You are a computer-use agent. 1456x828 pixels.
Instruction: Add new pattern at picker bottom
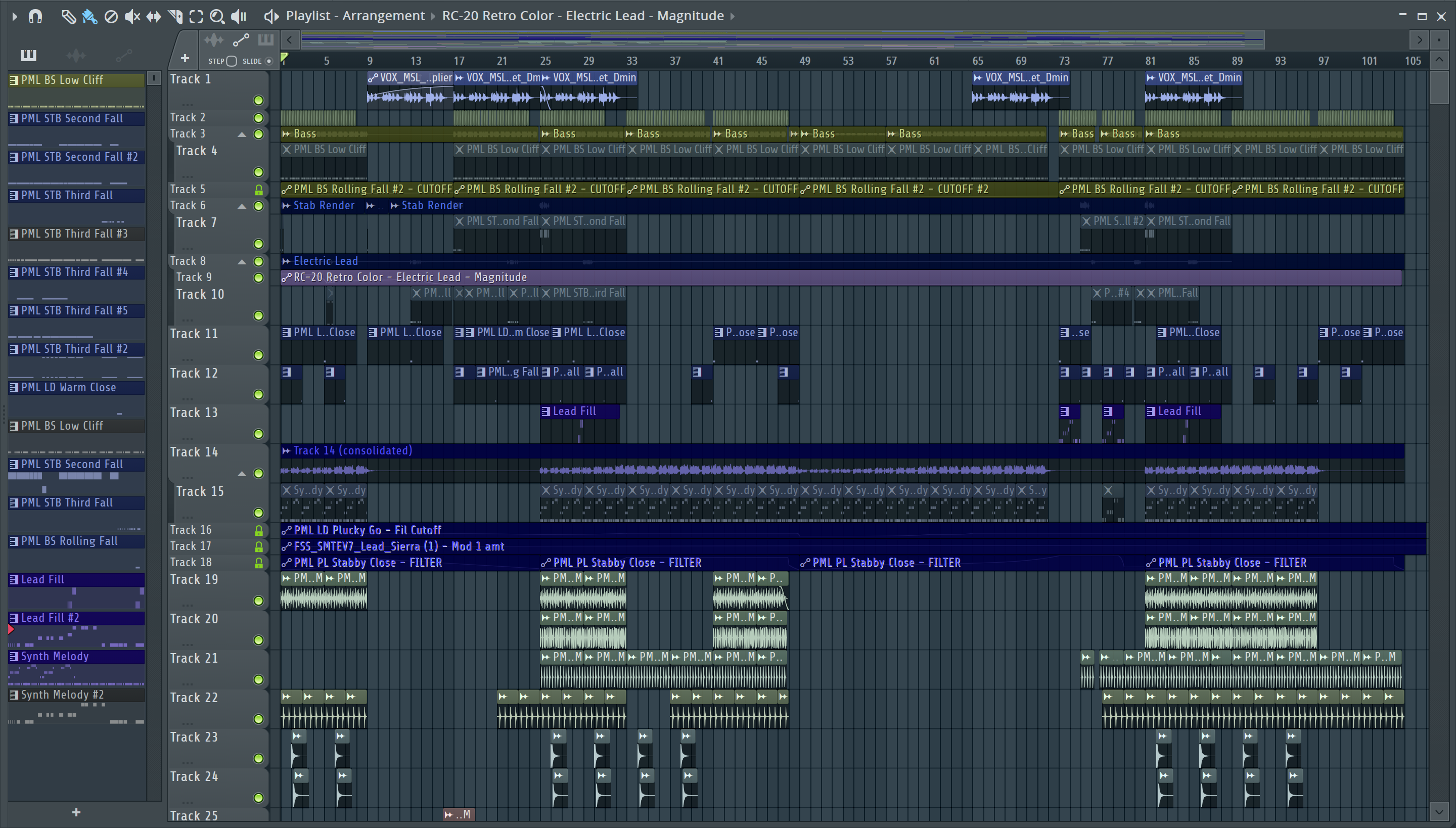[x=76, y=812]
